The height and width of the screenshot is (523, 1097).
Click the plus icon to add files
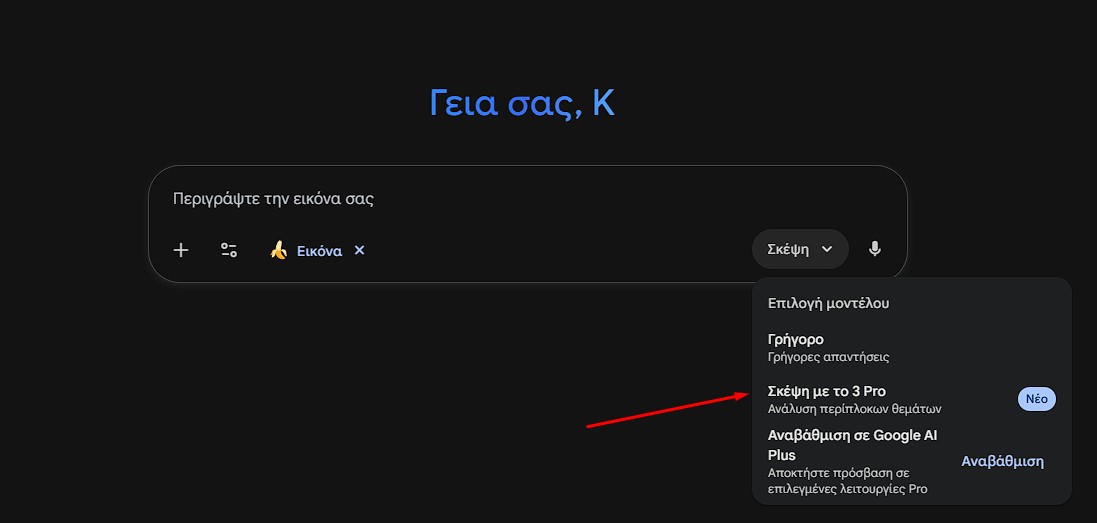coord(181,250)
